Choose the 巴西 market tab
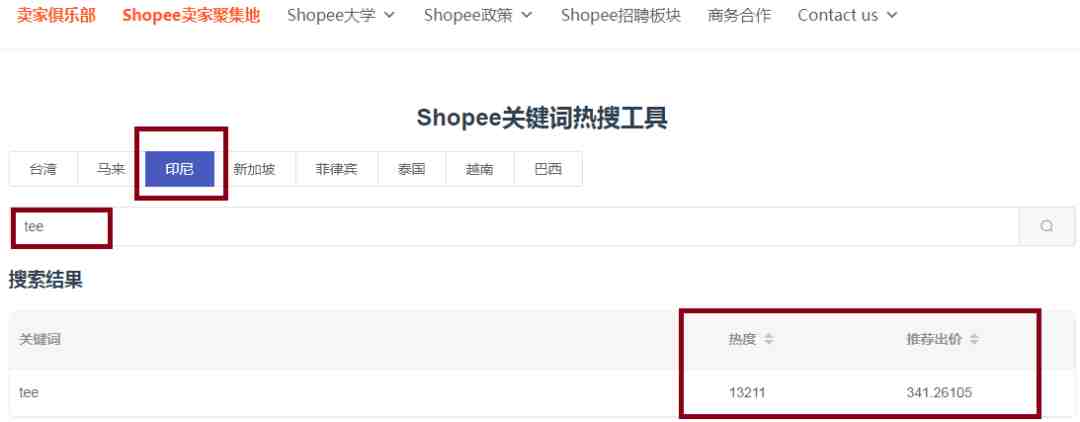1080x422 pixels. pos(548,169)
